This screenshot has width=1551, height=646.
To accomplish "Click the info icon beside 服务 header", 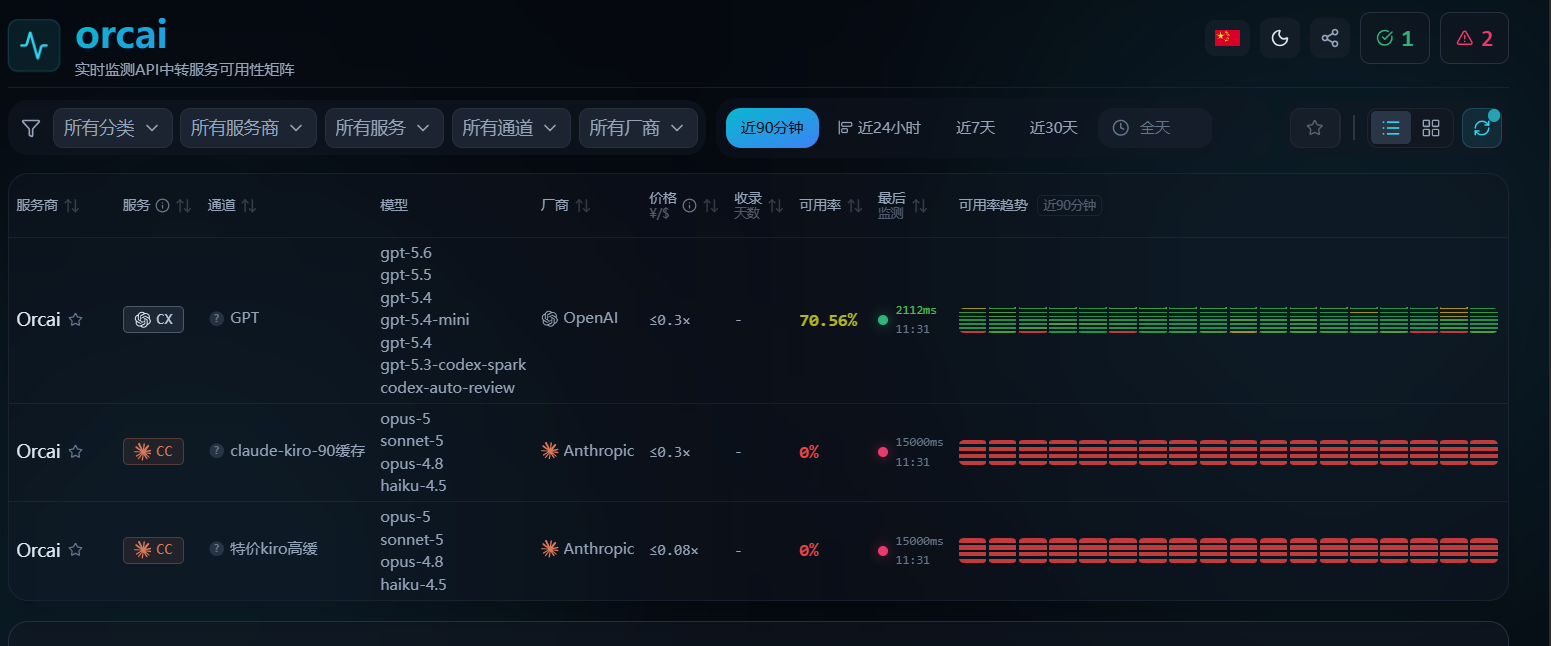I will click(x=163, y=205).
